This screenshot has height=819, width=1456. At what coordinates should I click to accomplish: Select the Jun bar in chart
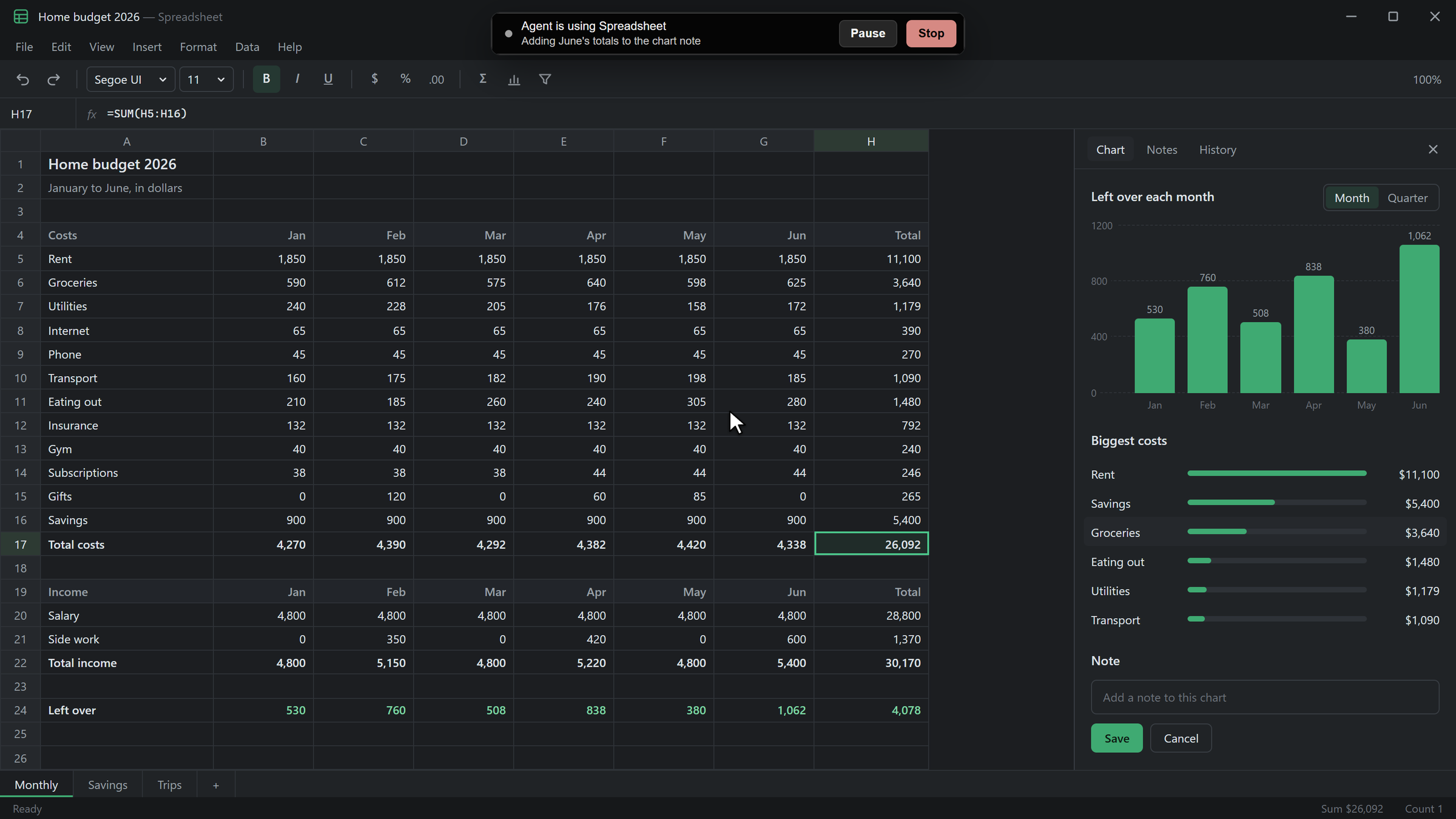click(1419, 319)
